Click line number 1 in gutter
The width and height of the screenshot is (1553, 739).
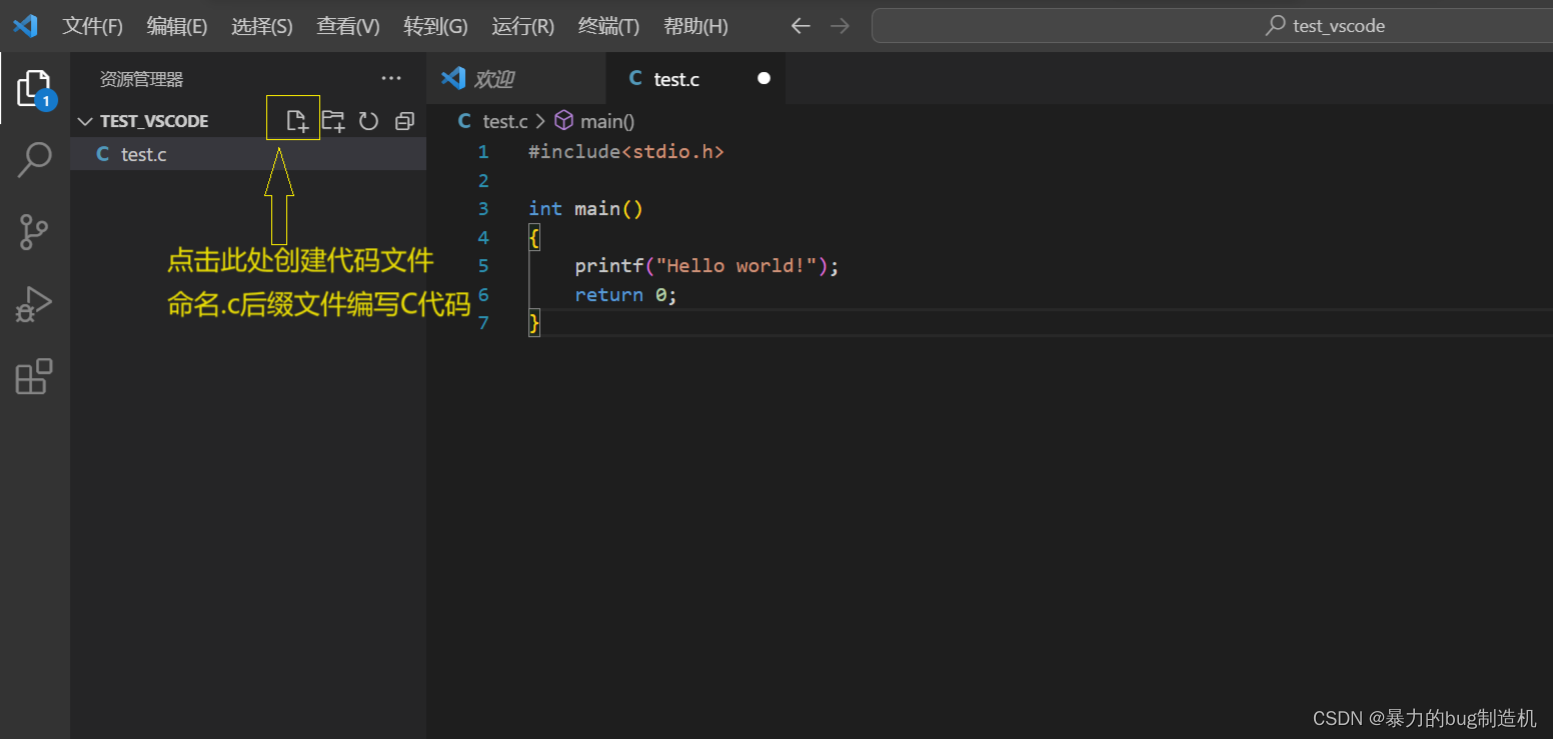[483, 152]
